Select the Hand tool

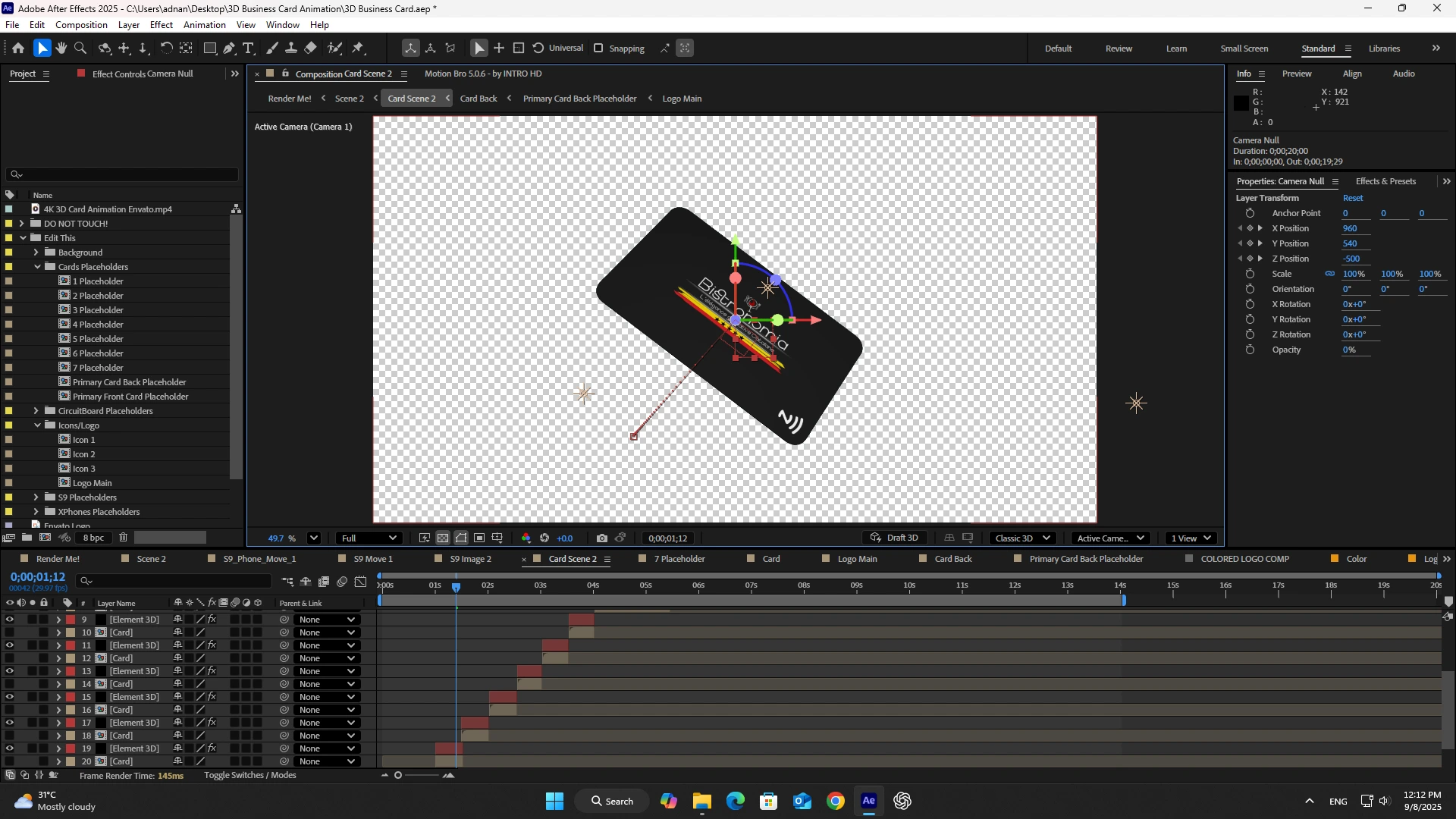pyautogui.click(x=61, y=49)
